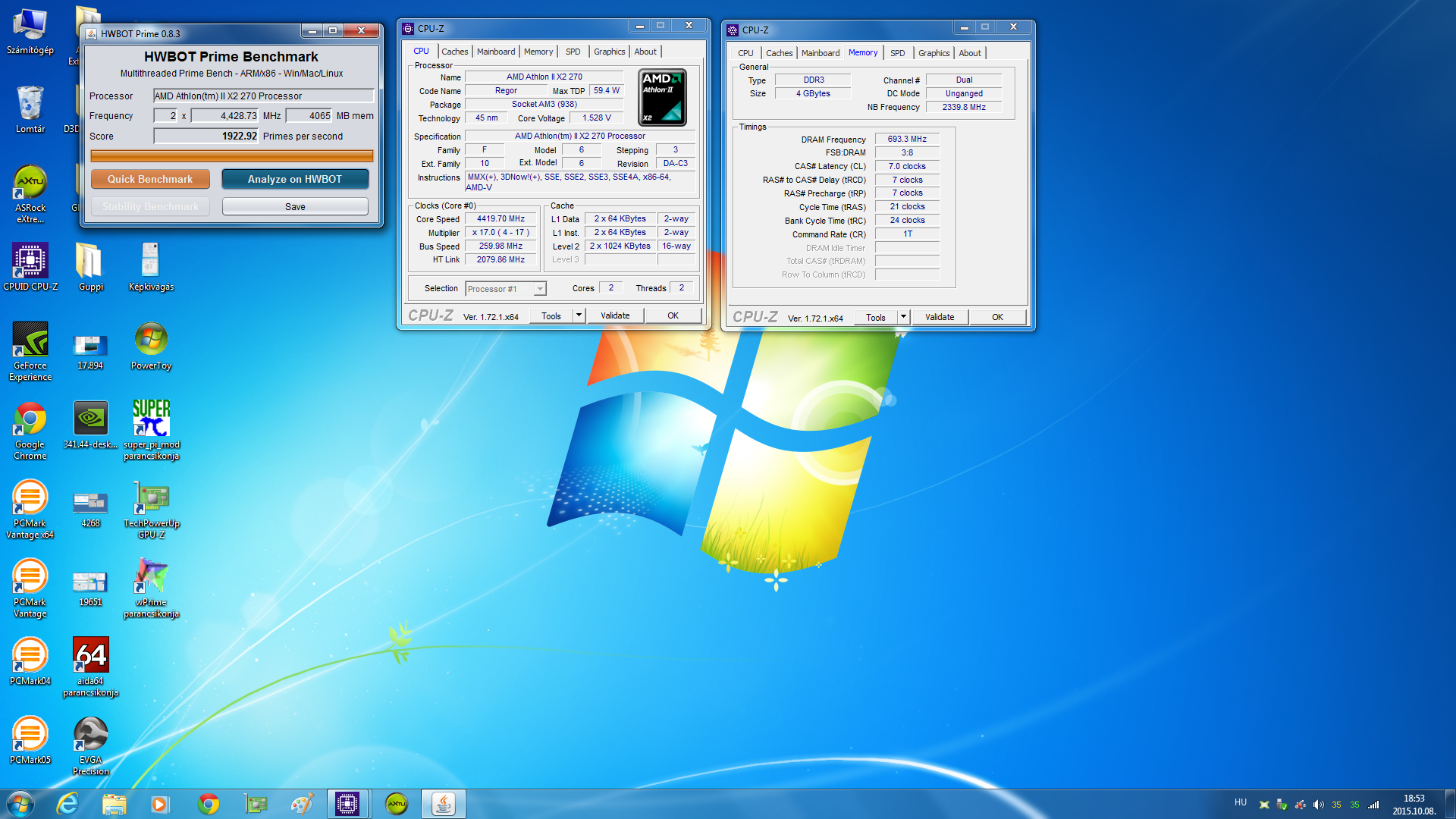Click OK in right CPU-Z window
Viewport: 1456px width, 819px height.
(x=997, y=317)
